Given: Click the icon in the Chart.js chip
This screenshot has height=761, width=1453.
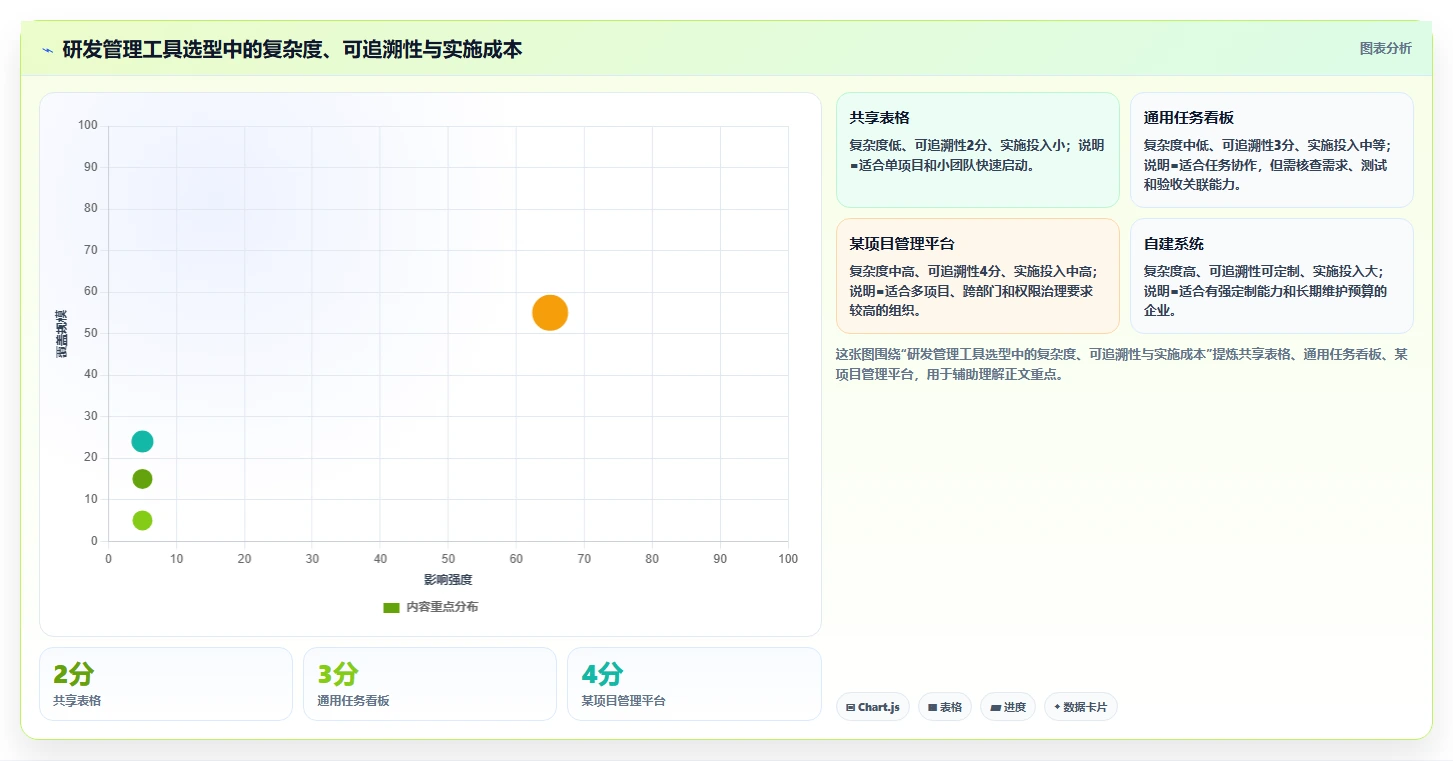Looking at the screenshot, I should (850, 707).
